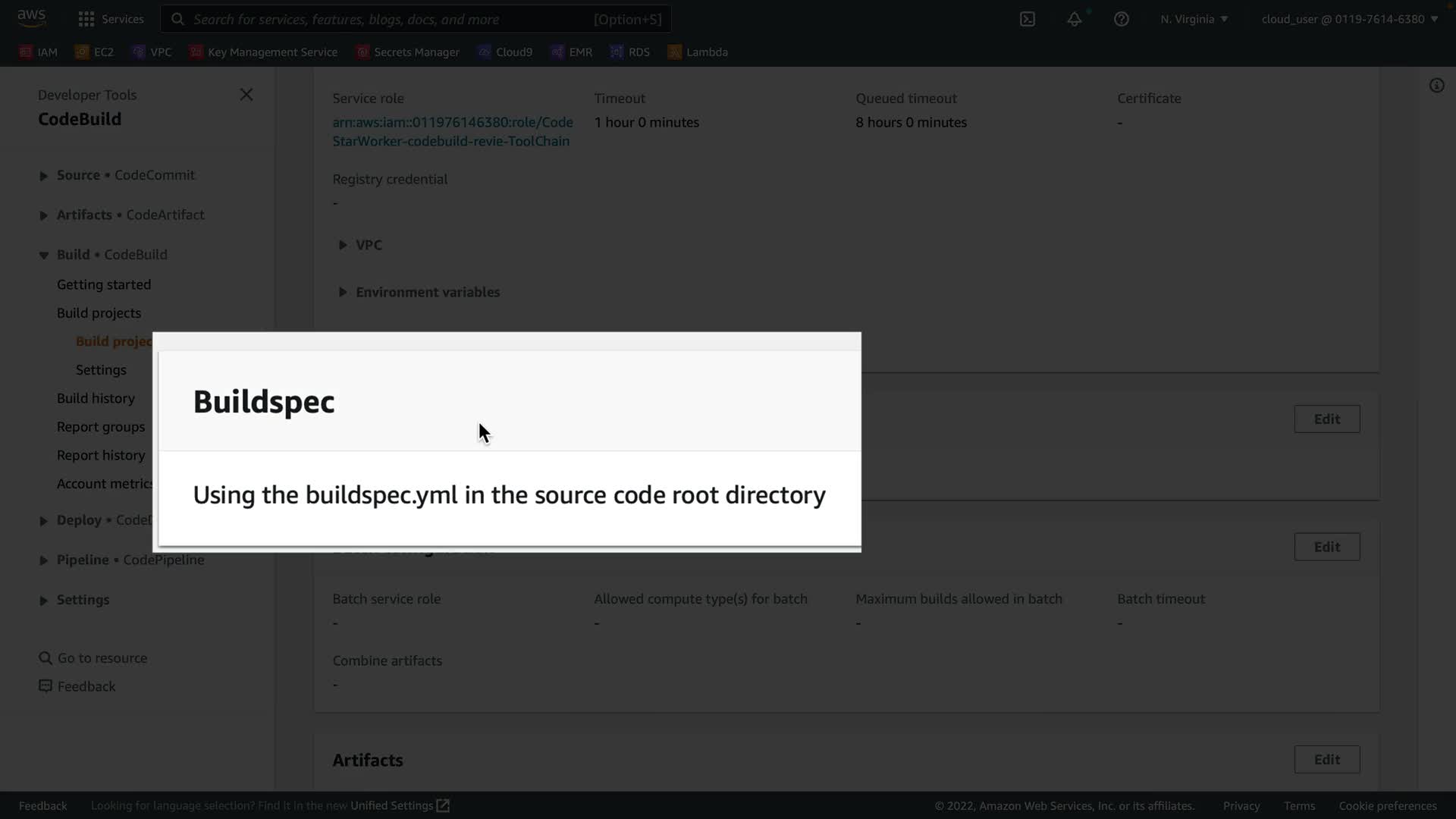Open the AWS CloudShell icon
Screen dimensions: 1456x819
(1028, 19)
